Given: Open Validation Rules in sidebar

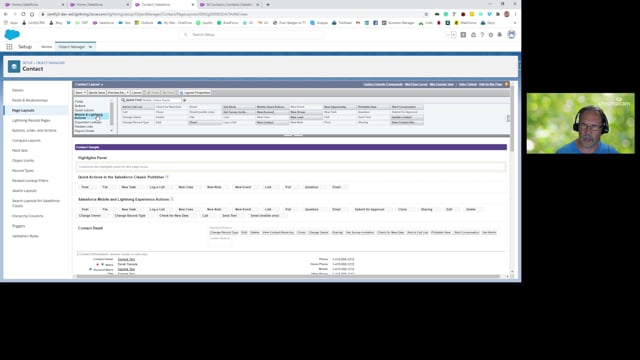Looking at the screenshot, I should (25, 236).
